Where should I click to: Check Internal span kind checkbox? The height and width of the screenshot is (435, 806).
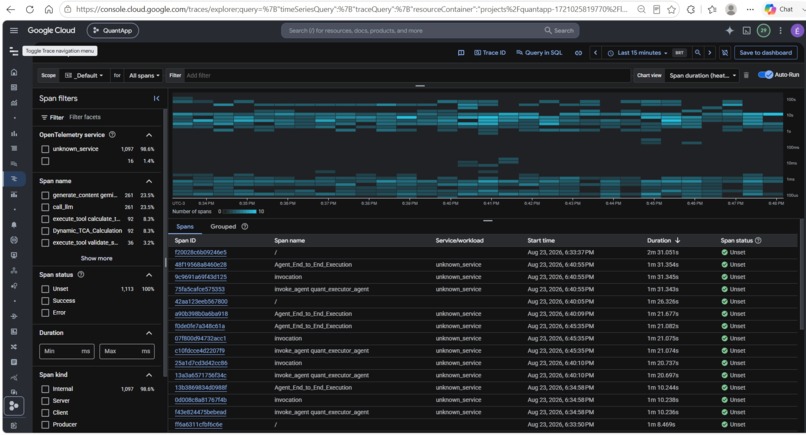[x=45, y=389]
